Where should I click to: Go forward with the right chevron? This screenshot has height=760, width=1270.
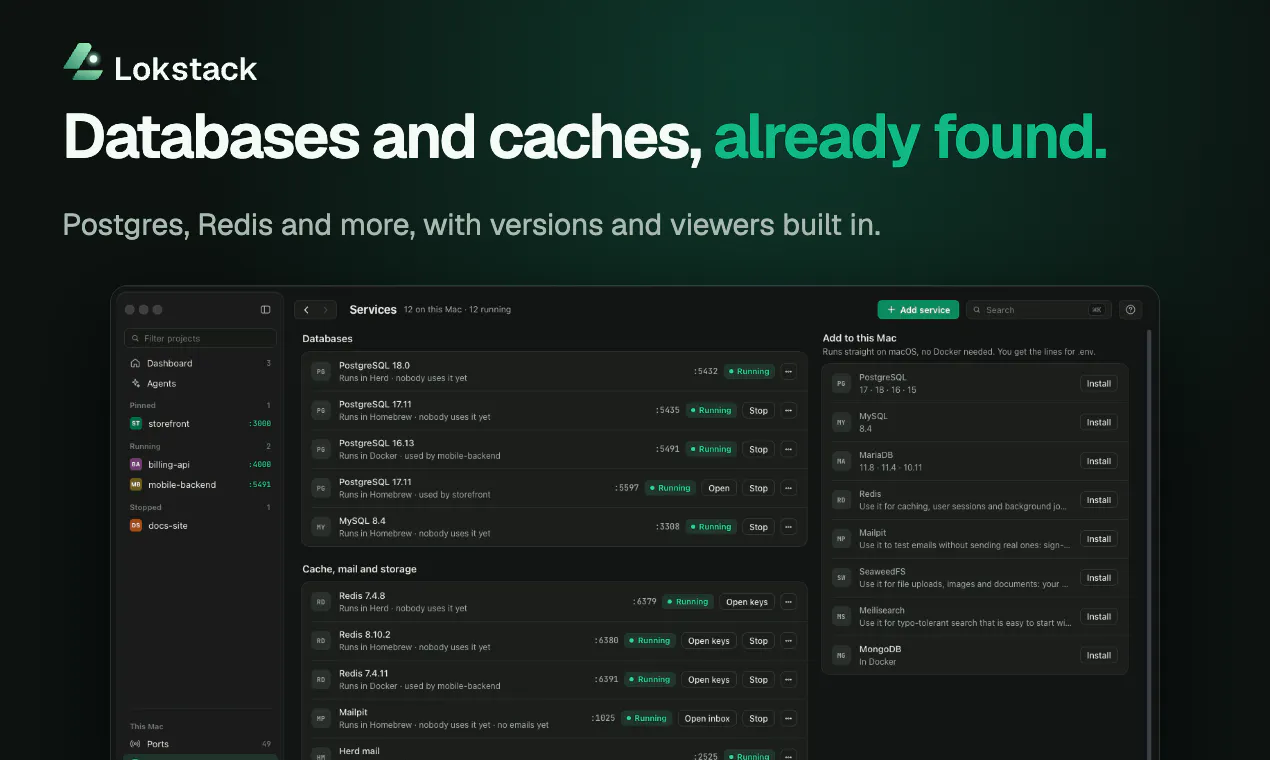(x=325, y=310)
